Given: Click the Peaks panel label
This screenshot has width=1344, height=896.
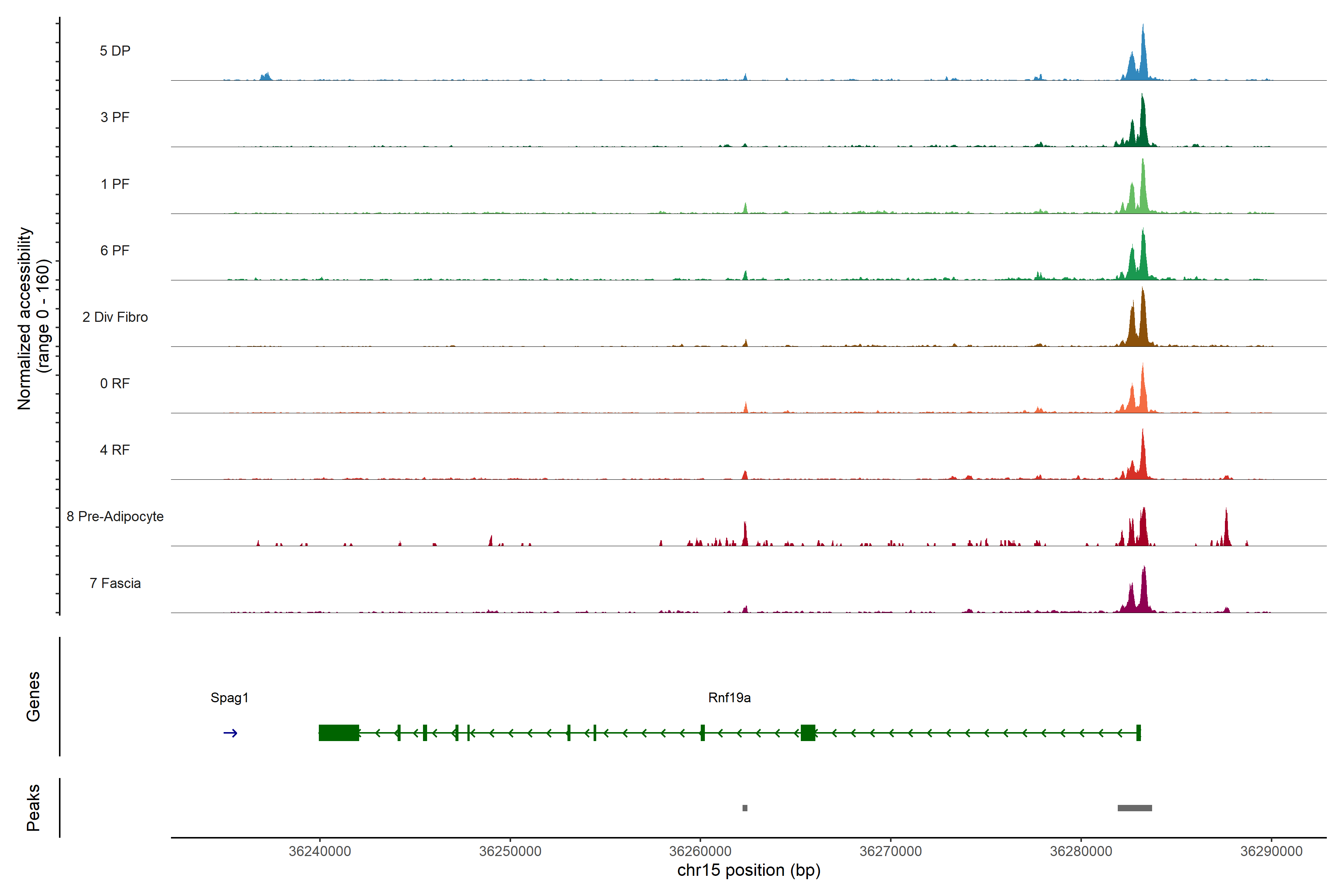Looking at the screenshot, I should coord(33,808).
